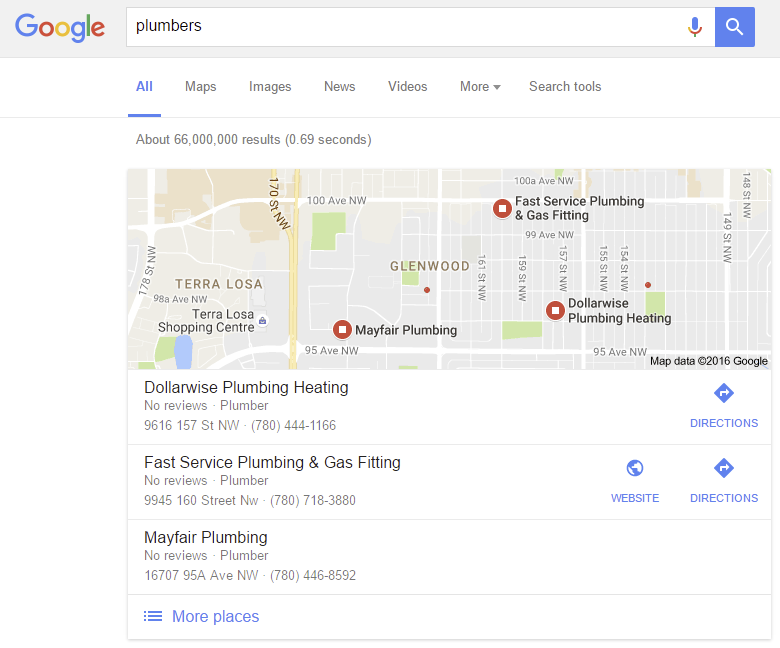Screen dimensions: 780x648
Task: Activate voice search microphone icon
Action: [x=694, y=27]
